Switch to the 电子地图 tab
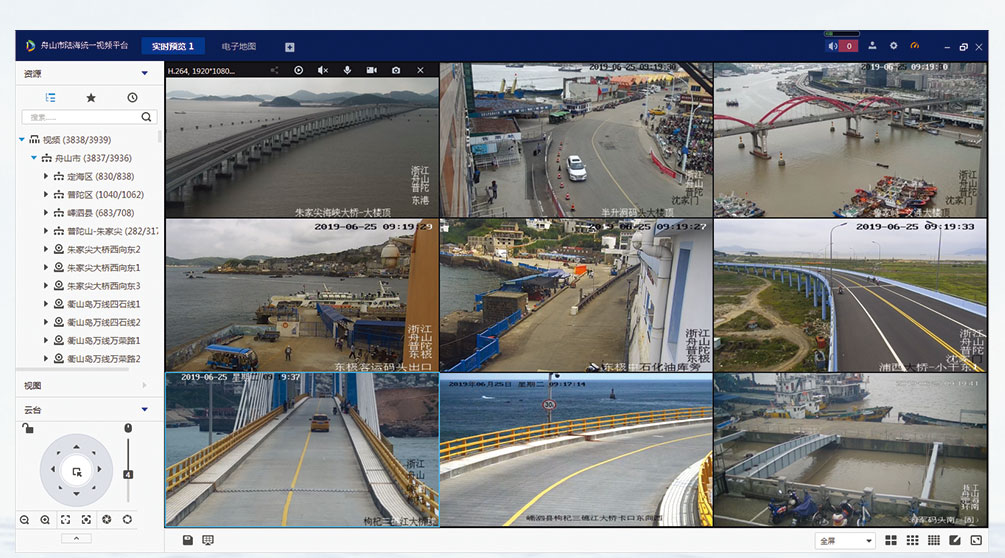Image resolution: width=1005 pixels, height=558 pixels. pos(238,46)
